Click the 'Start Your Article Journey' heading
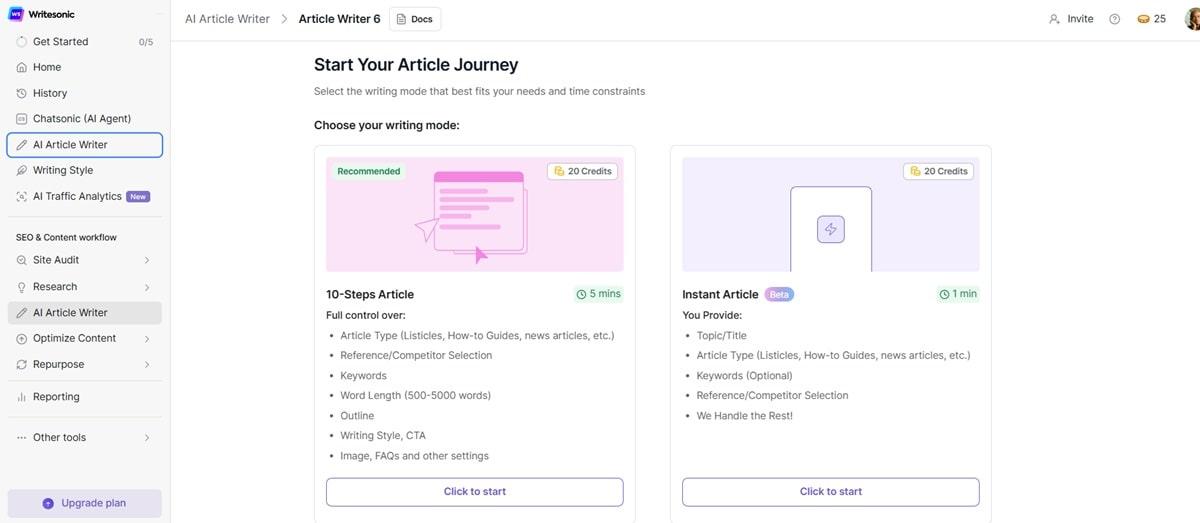This screenshot has width=1200, height=523. coord(416,65)
